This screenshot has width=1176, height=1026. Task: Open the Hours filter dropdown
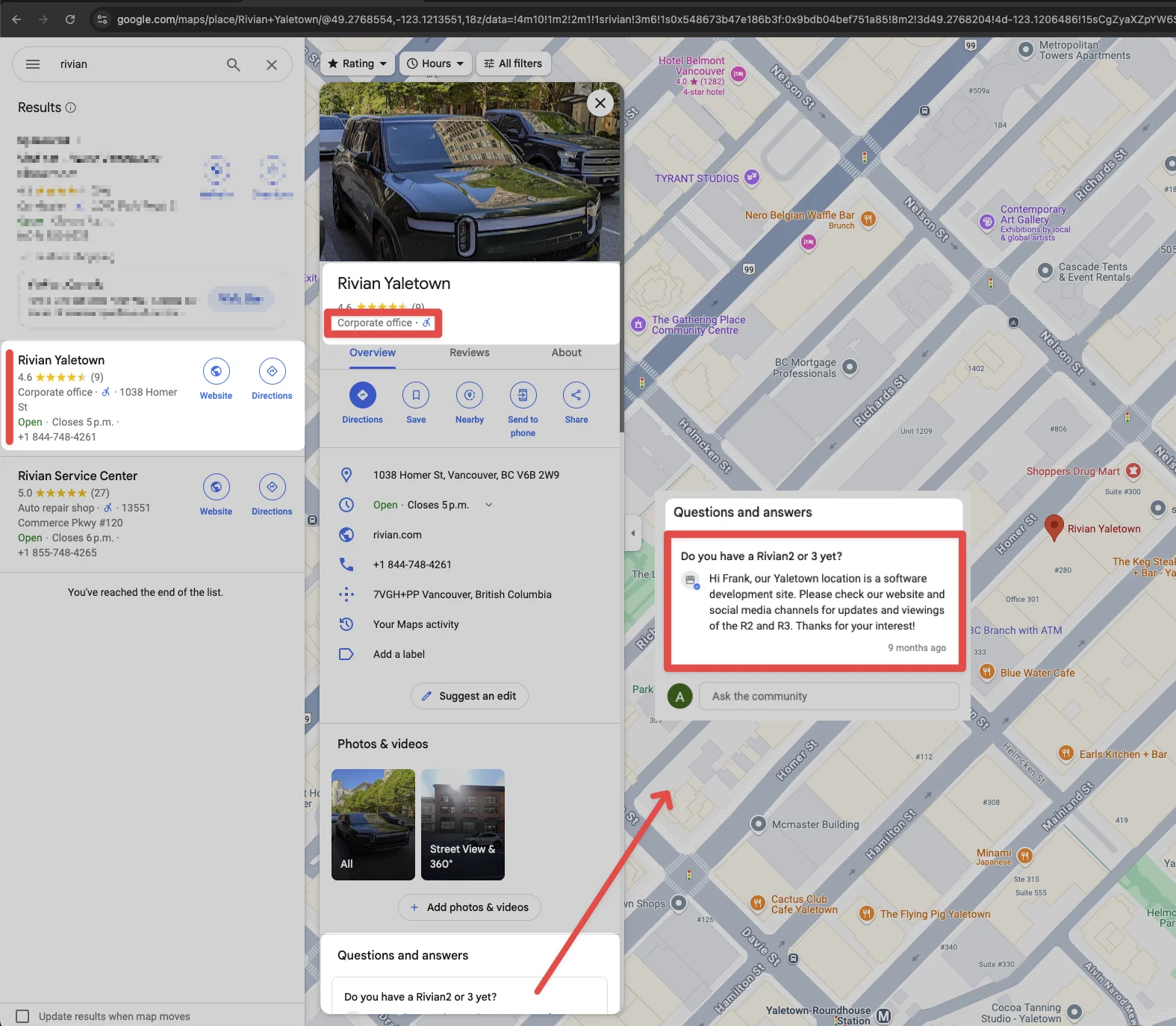pos(436,63)
